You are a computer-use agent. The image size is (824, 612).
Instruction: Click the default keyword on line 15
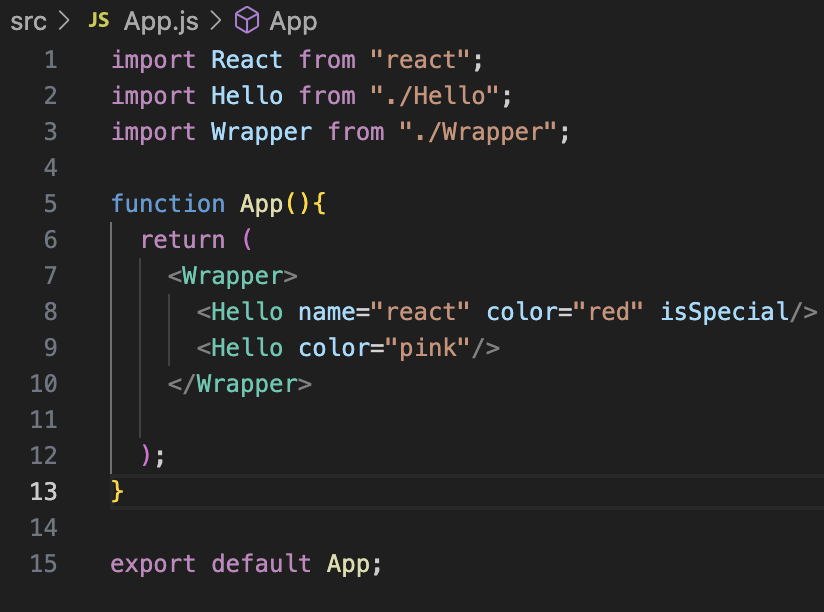pos(261,564)
